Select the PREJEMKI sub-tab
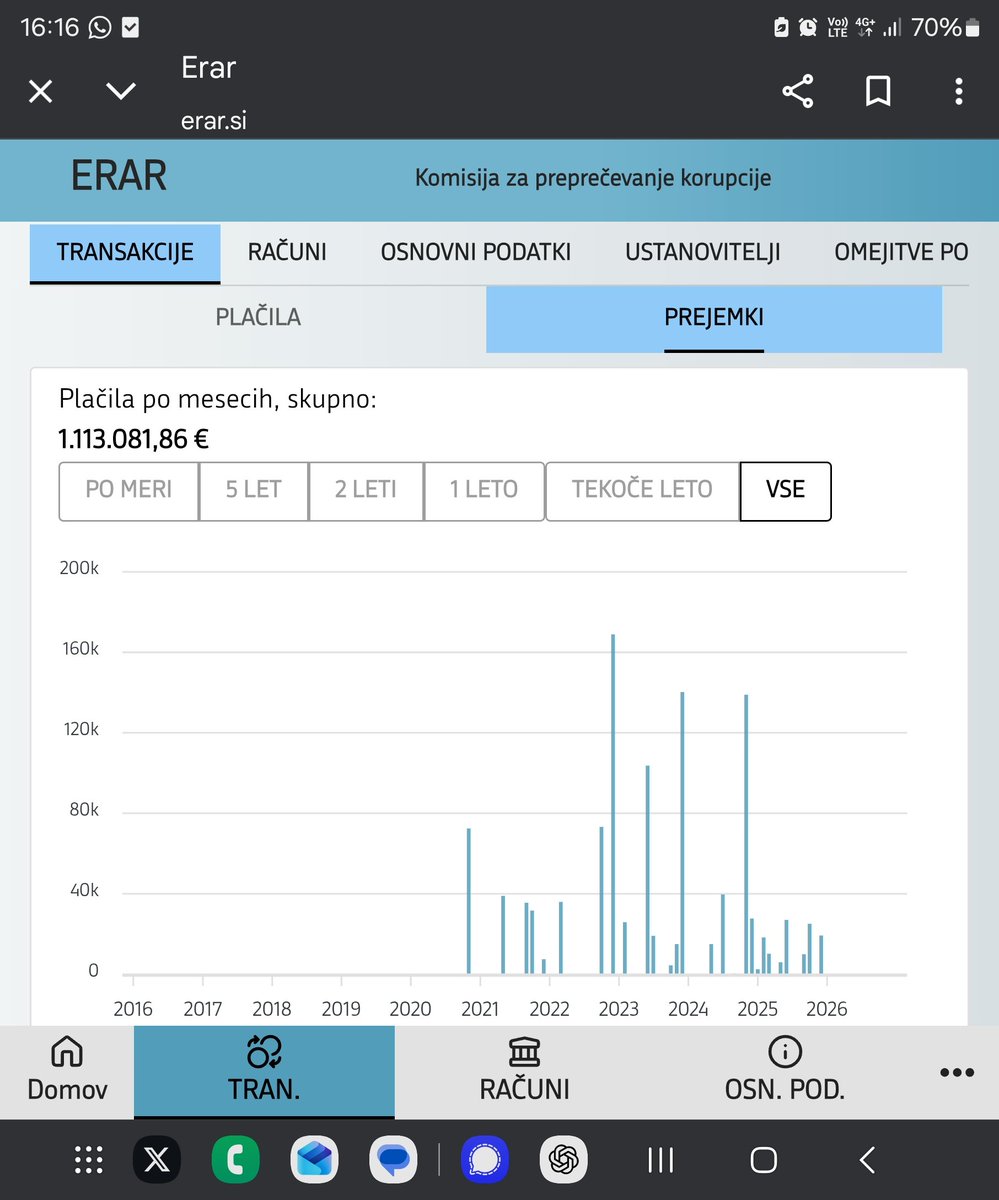The width and height of the screenshot is (999, 1200). tap(714, 318)
